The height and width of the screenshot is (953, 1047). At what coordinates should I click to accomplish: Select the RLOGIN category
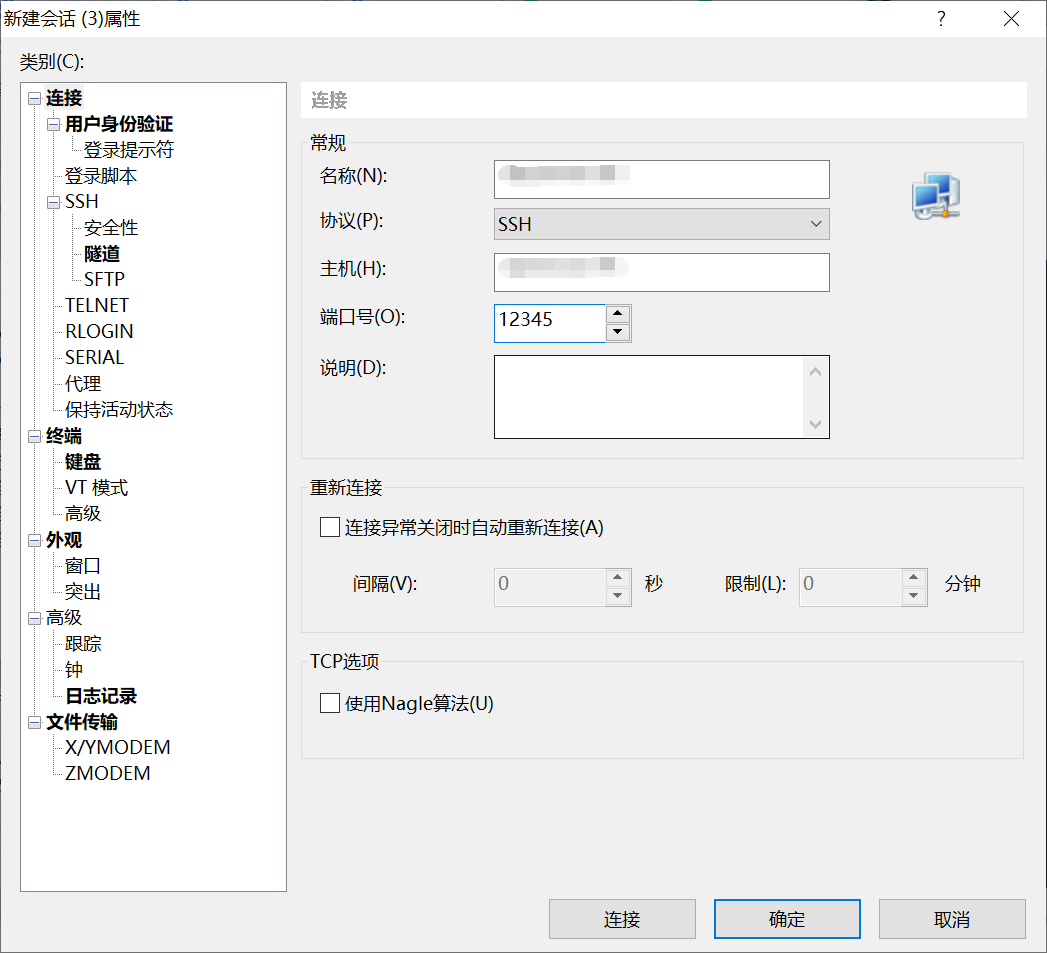click(99, 331)
